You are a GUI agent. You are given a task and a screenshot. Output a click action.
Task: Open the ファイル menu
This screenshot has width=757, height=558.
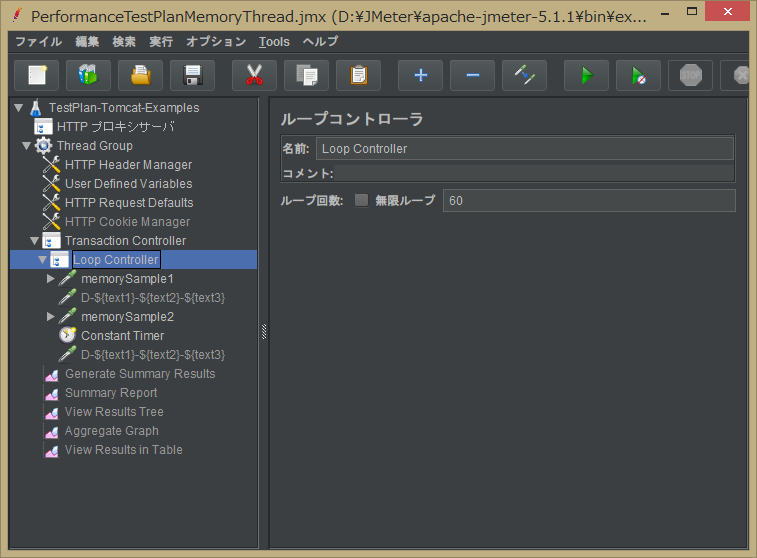coord(39,42)
